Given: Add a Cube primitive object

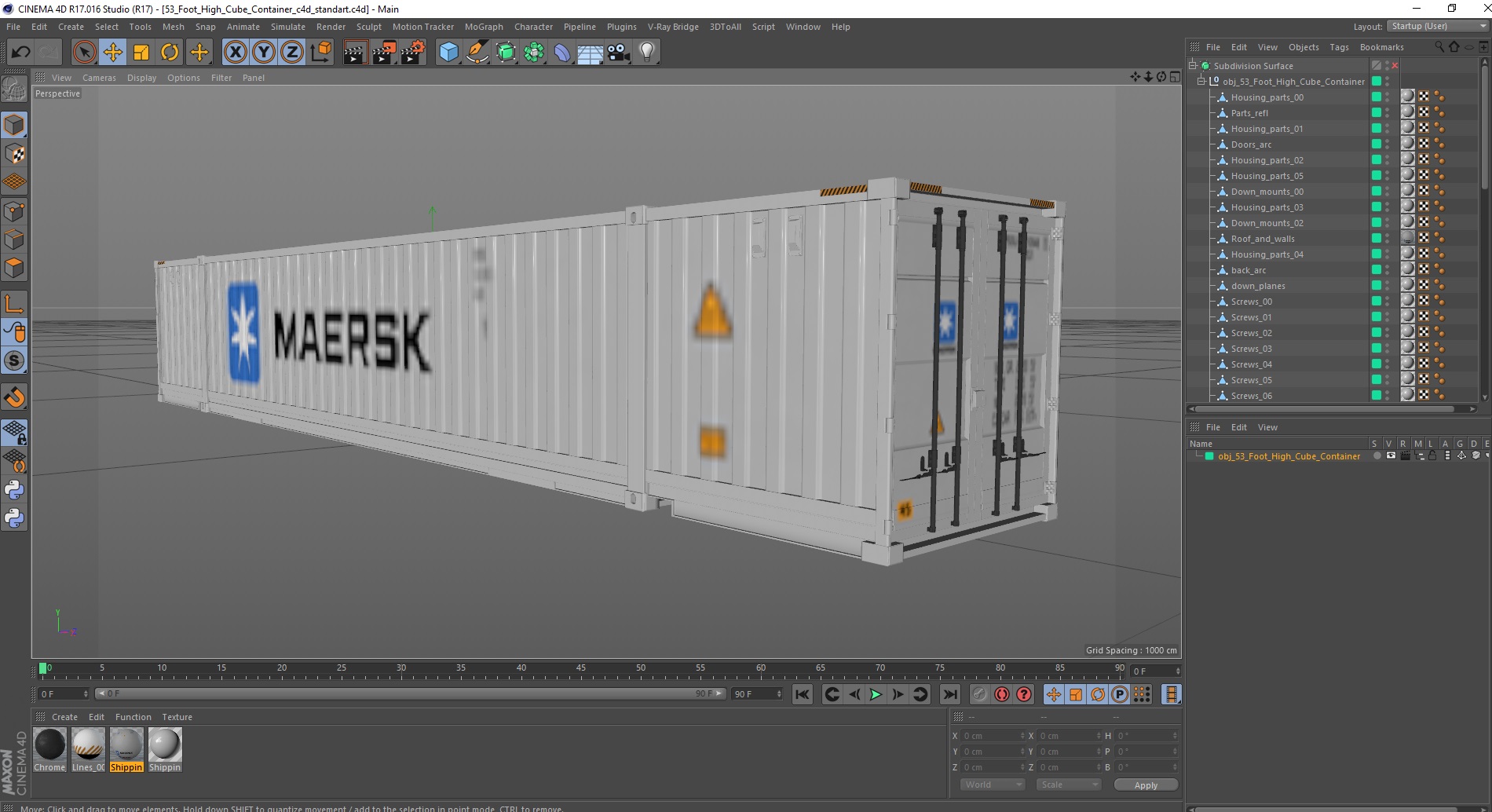Looking at the screenshot, I should click(x=448, y=53).
